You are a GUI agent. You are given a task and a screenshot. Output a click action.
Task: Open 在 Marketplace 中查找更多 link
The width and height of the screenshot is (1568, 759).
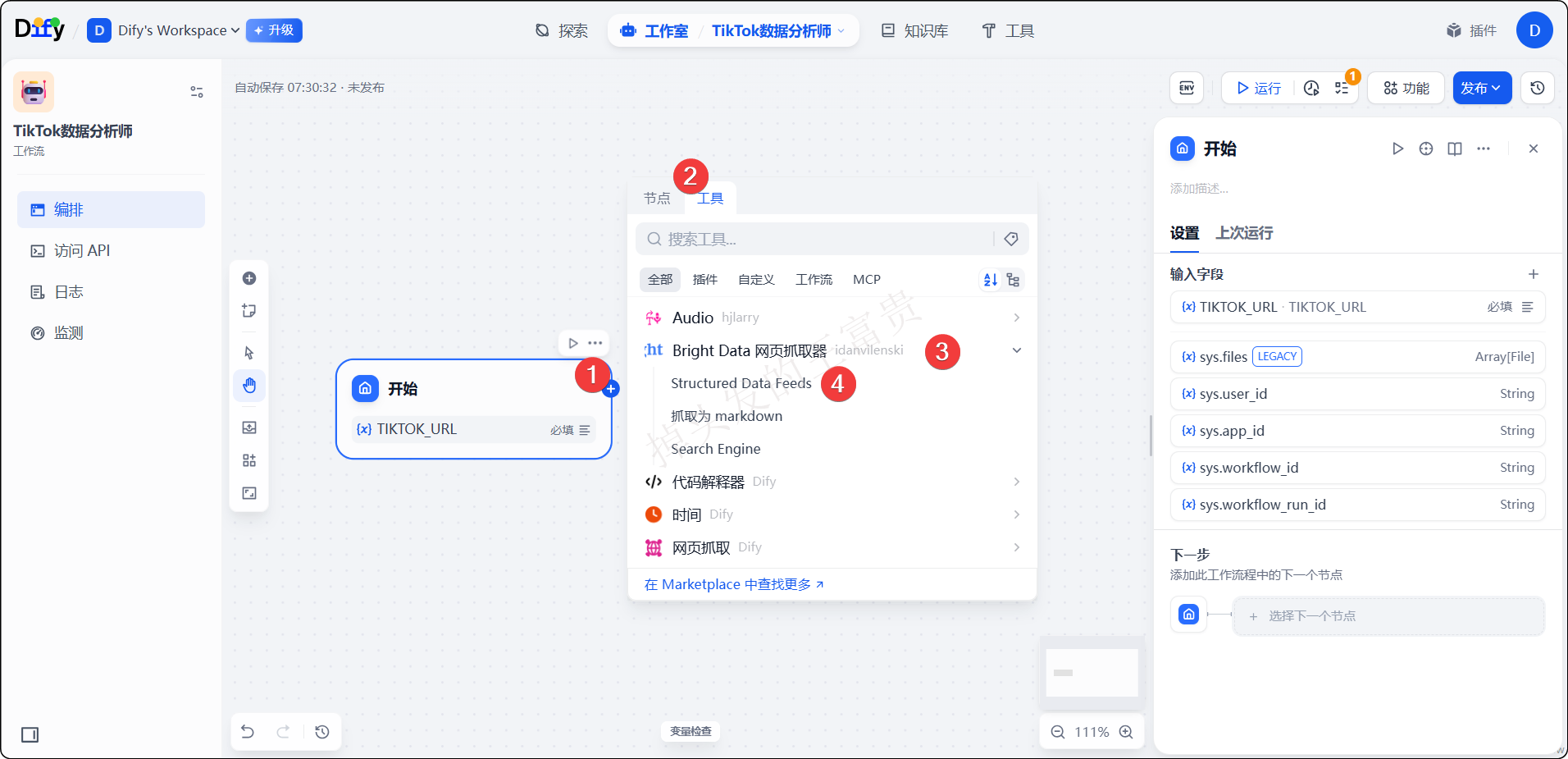734,584
